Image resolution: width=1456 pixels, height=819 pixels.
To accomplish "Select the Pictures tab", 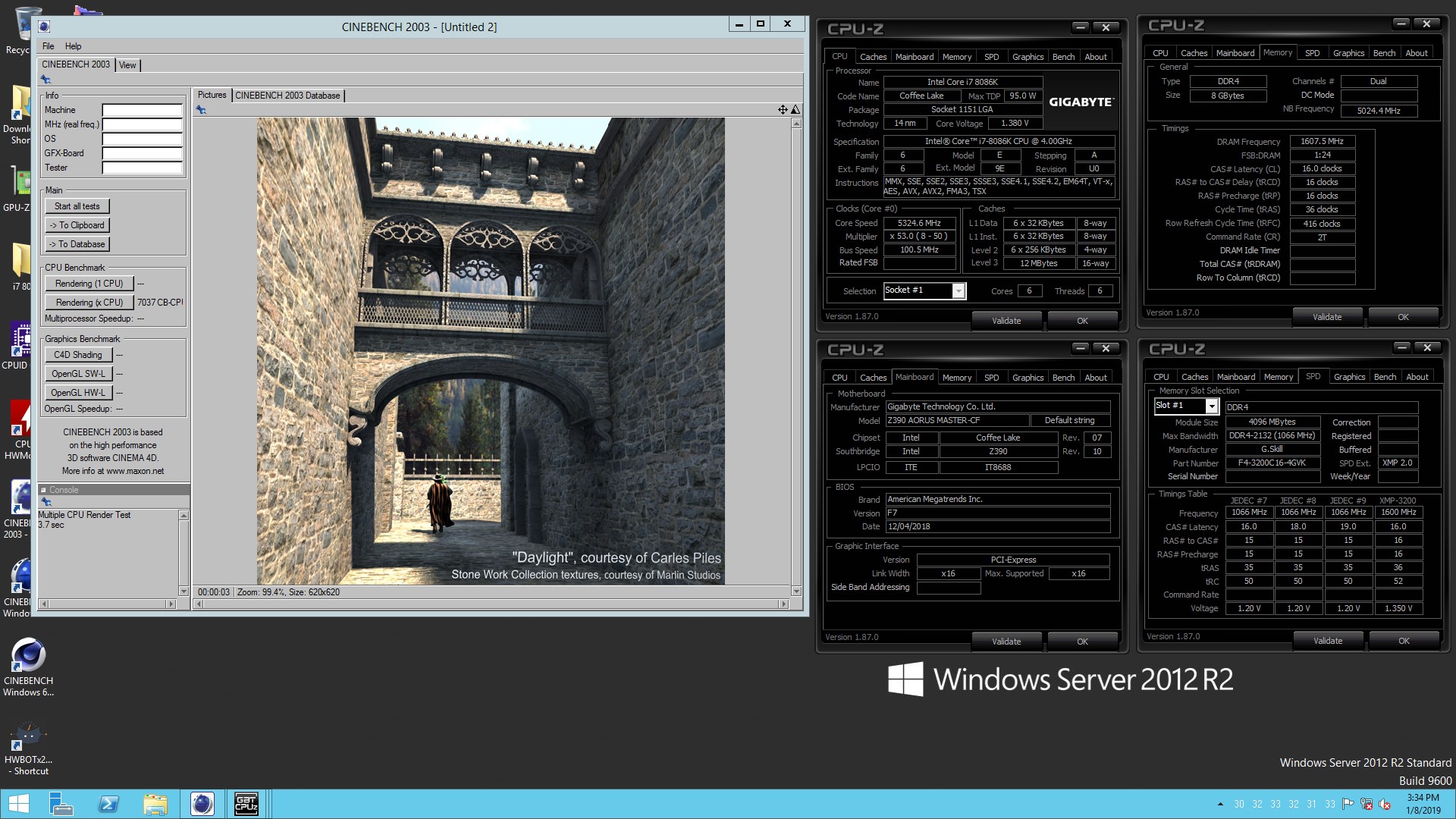I will coord(212,95).
